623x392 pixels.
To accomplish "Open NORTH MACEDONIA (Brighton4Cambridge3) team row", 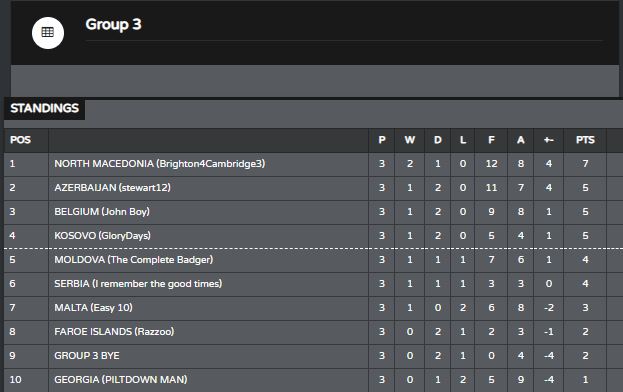I will click(305, 164).
